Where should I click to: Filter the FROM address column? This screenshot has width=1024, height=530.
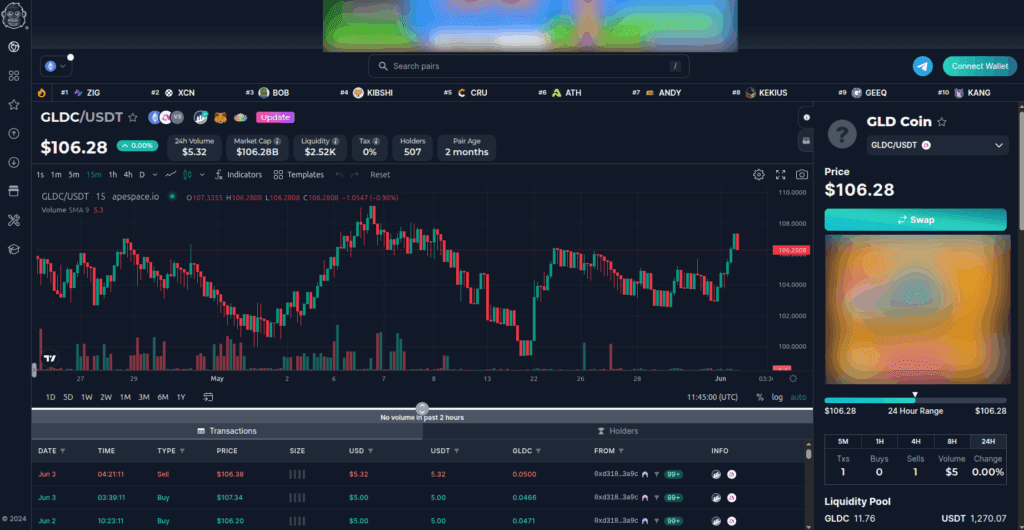(x=621, y=451)
